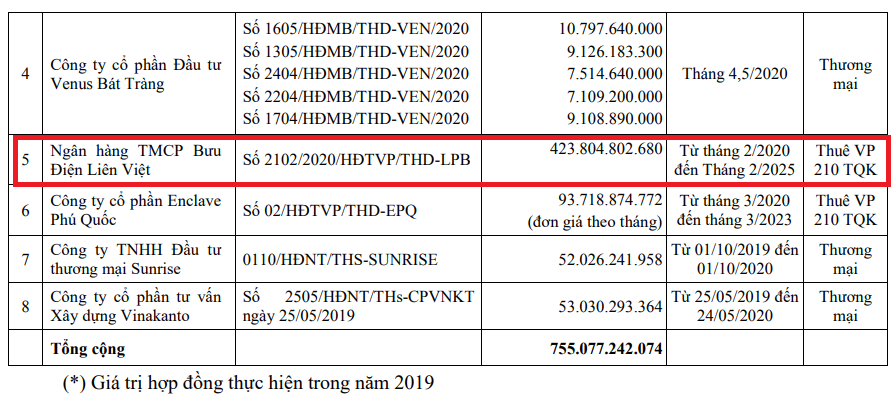Click the value 10.797.640.000

coord(610,29)
